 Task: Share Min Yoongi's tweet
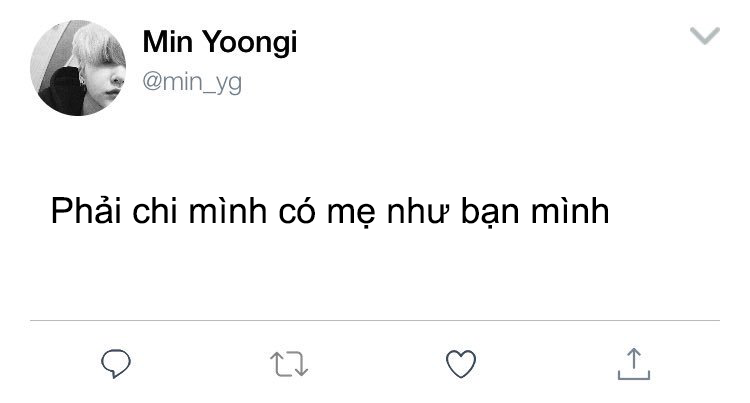coord(631,364)
